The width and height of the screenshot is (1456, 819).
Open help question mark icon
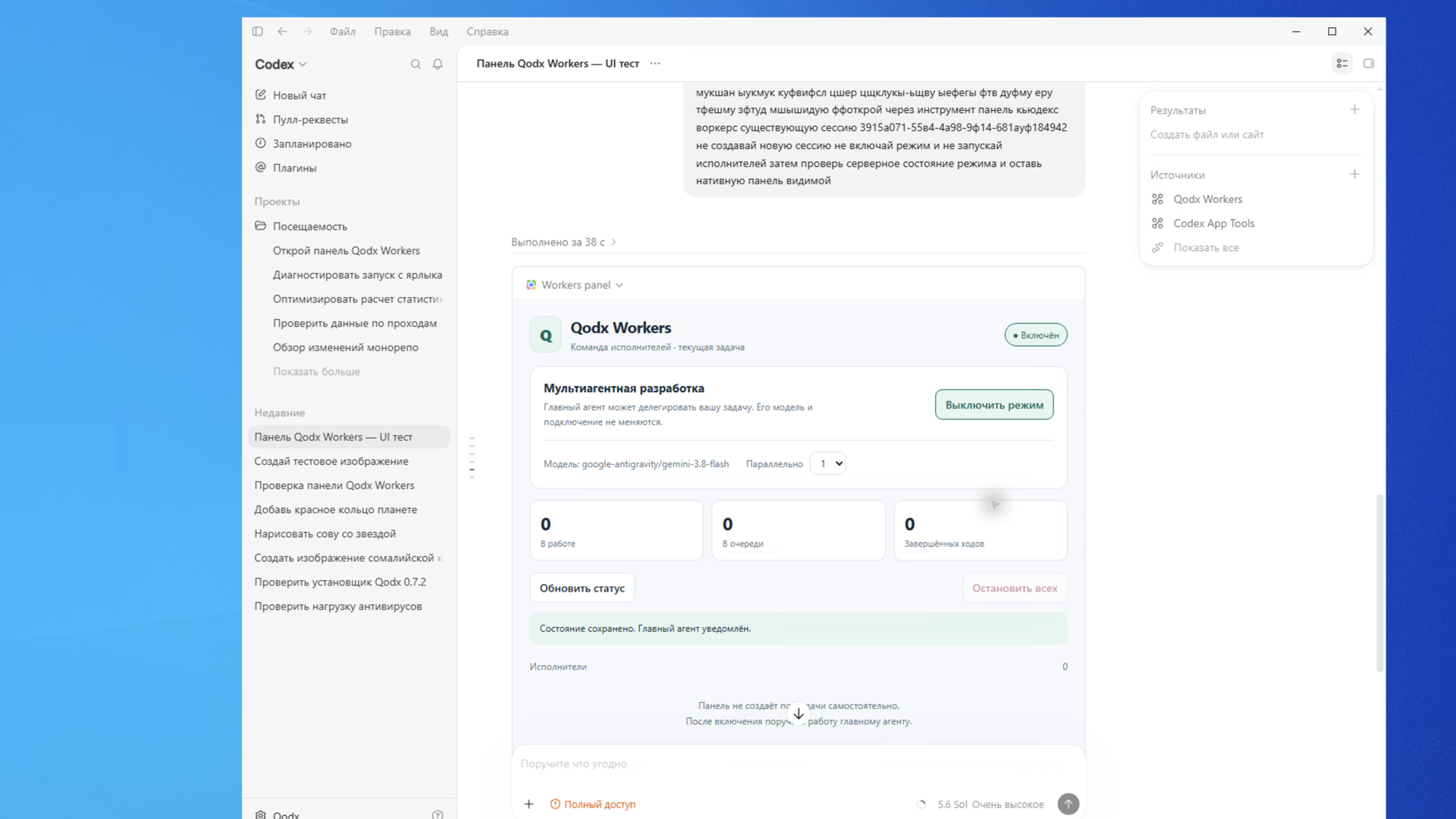[438, 815]
